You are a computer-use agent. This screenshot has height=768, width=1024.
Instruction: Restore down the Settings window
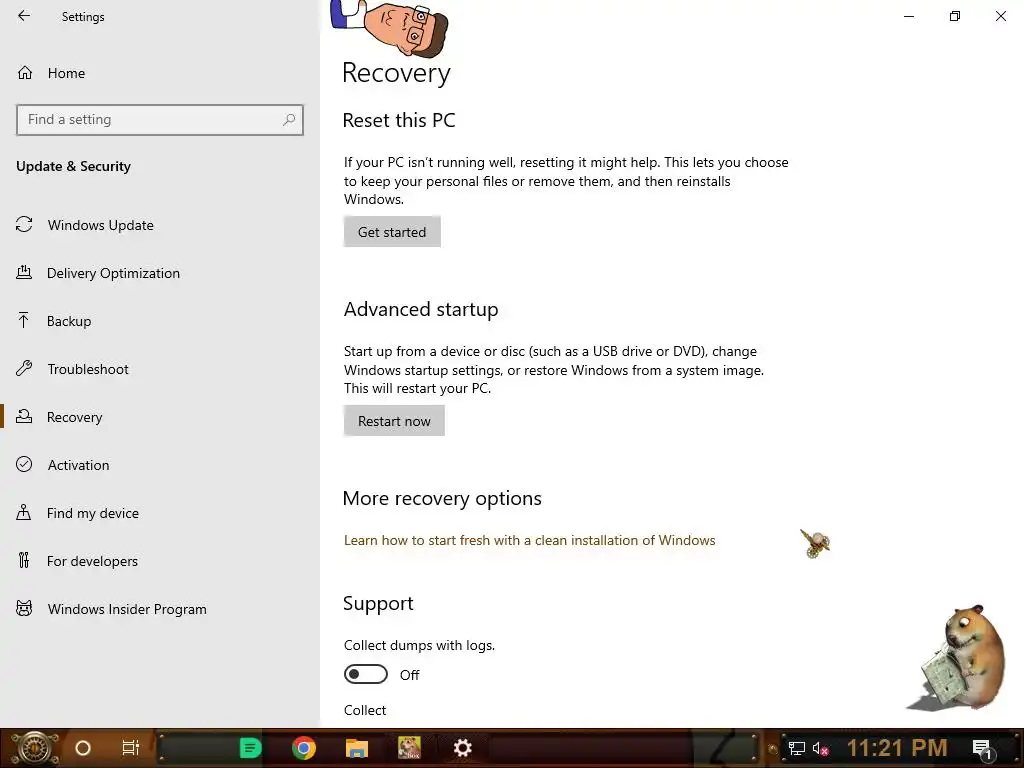(x=955, y=16)
